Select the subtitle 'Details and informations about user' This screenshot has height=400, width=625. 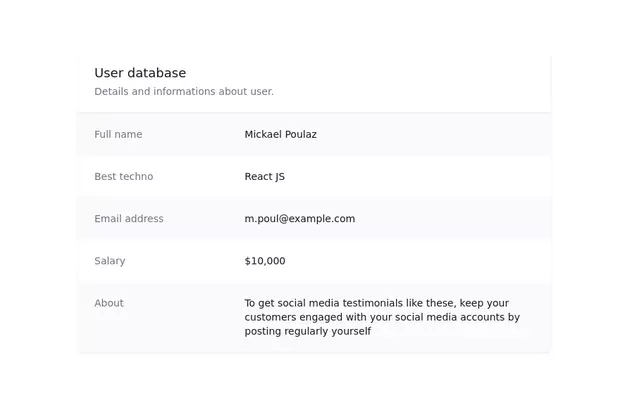(184, 92)
